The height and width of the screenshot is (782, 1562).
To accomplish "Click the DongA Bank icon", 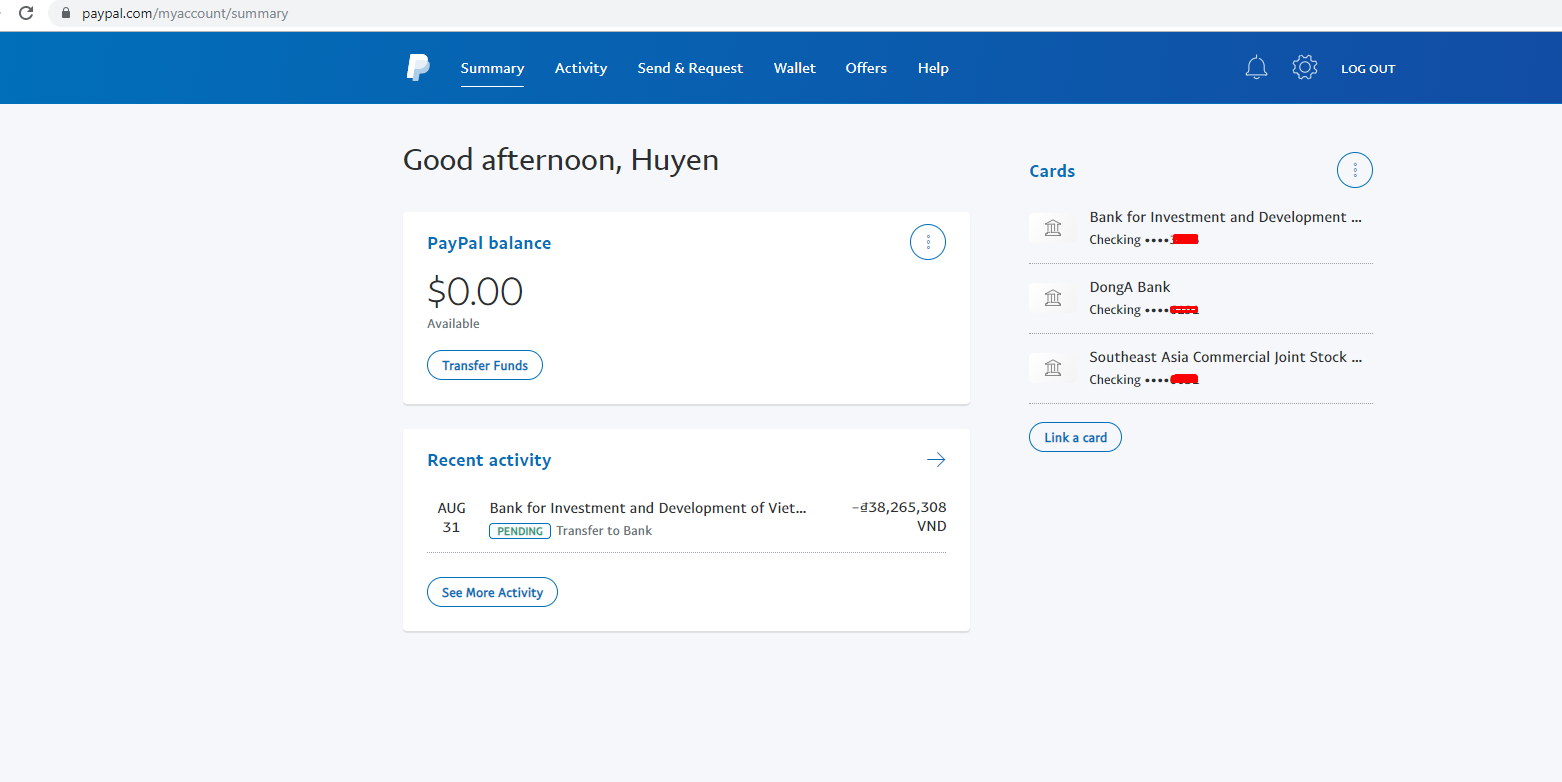I will 1052,298.
